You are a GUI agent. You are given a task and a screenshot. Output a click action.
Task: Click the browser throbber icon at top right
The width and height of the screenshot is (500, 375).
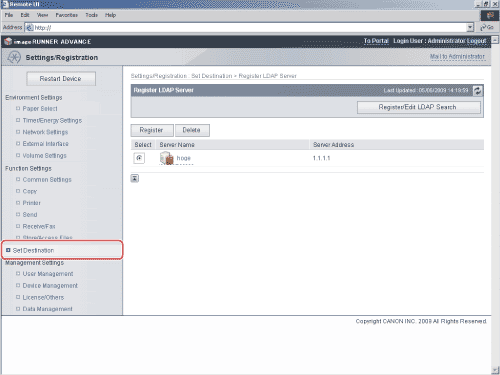pos(490,15)
